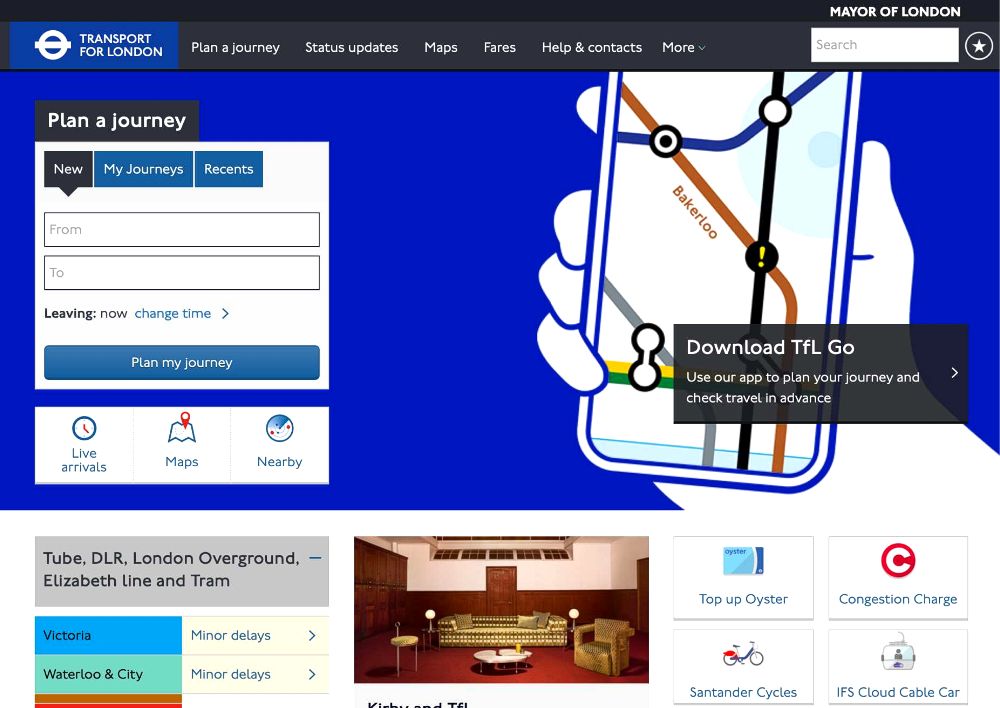Screen dimensions: 1000x708
Task: Open Help & contacts nav item
Action: click(x=592, y=47)
